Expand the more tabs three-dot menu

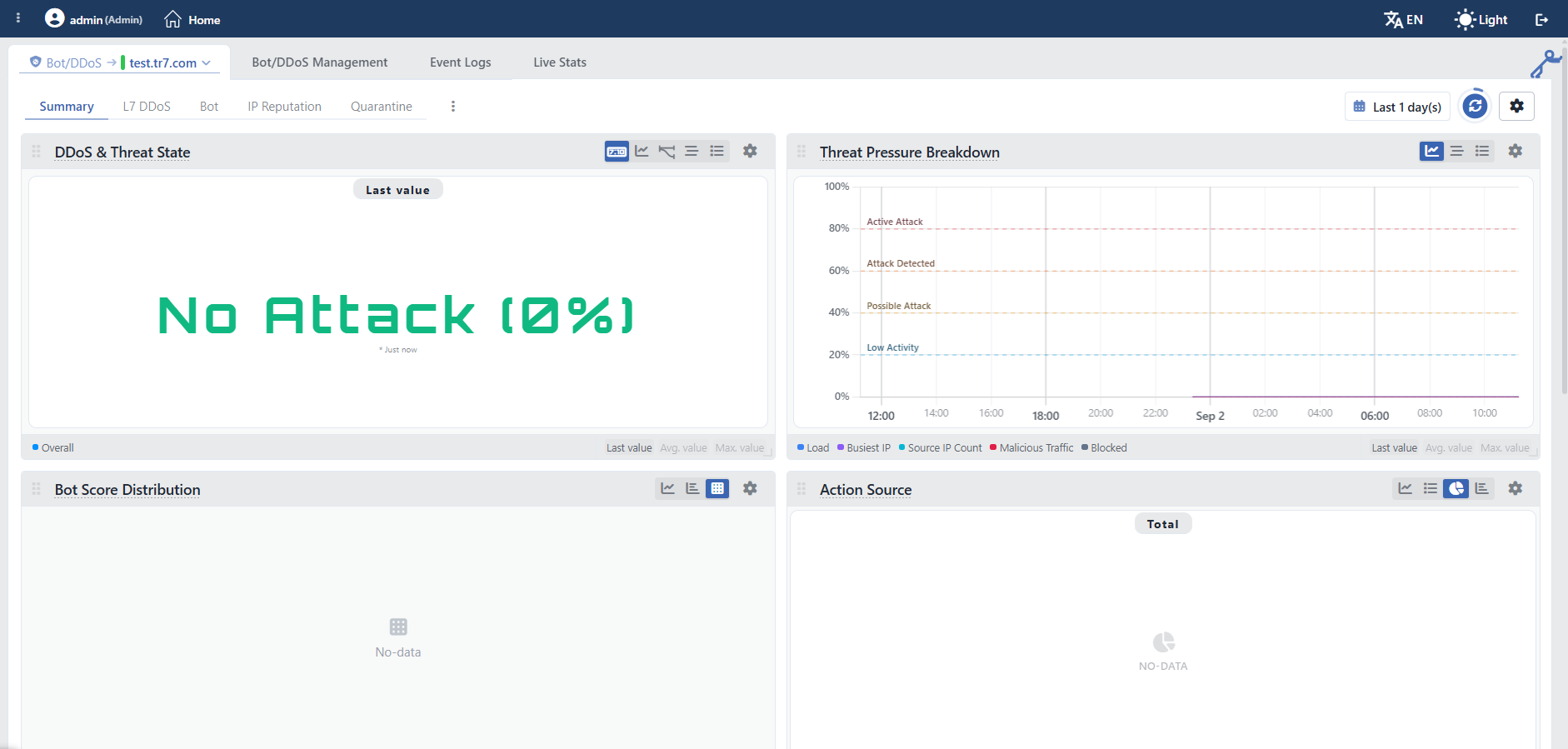coord(452,106)
